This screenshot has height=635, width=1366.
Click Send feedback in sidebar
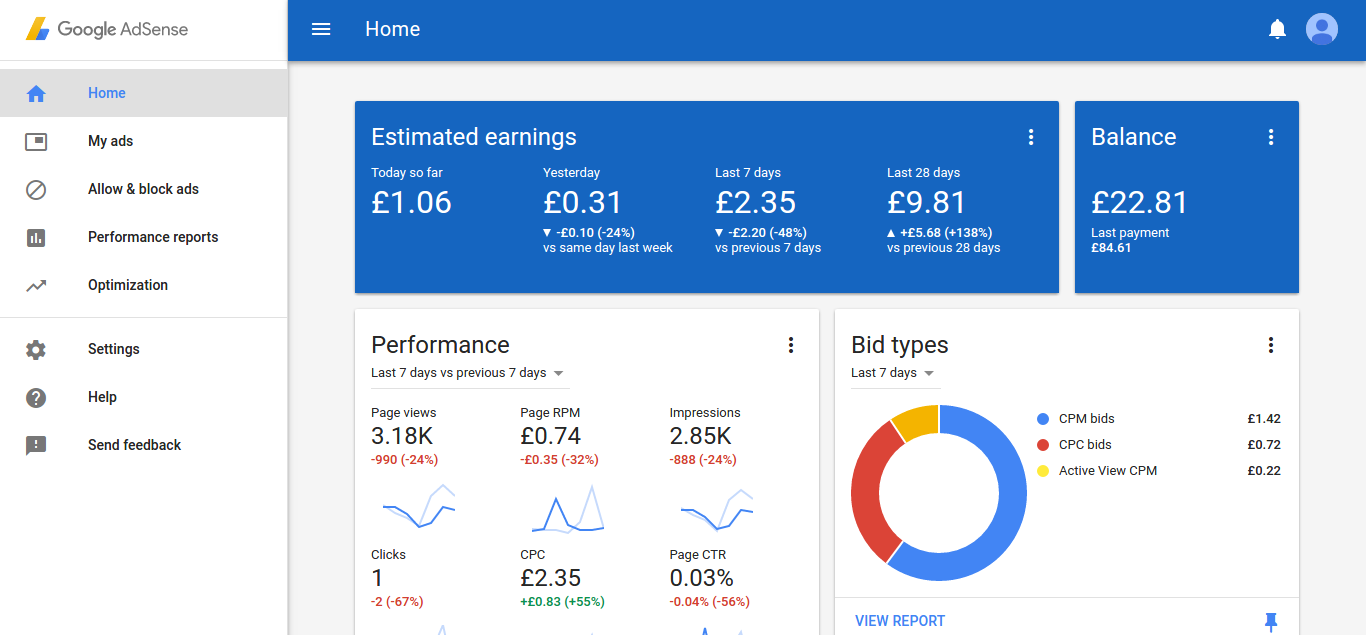tap(134, 445)
